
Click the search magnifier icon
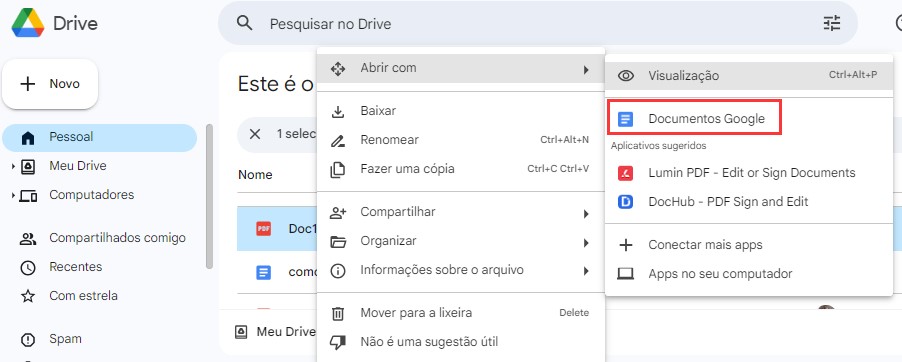click(245, 23)
